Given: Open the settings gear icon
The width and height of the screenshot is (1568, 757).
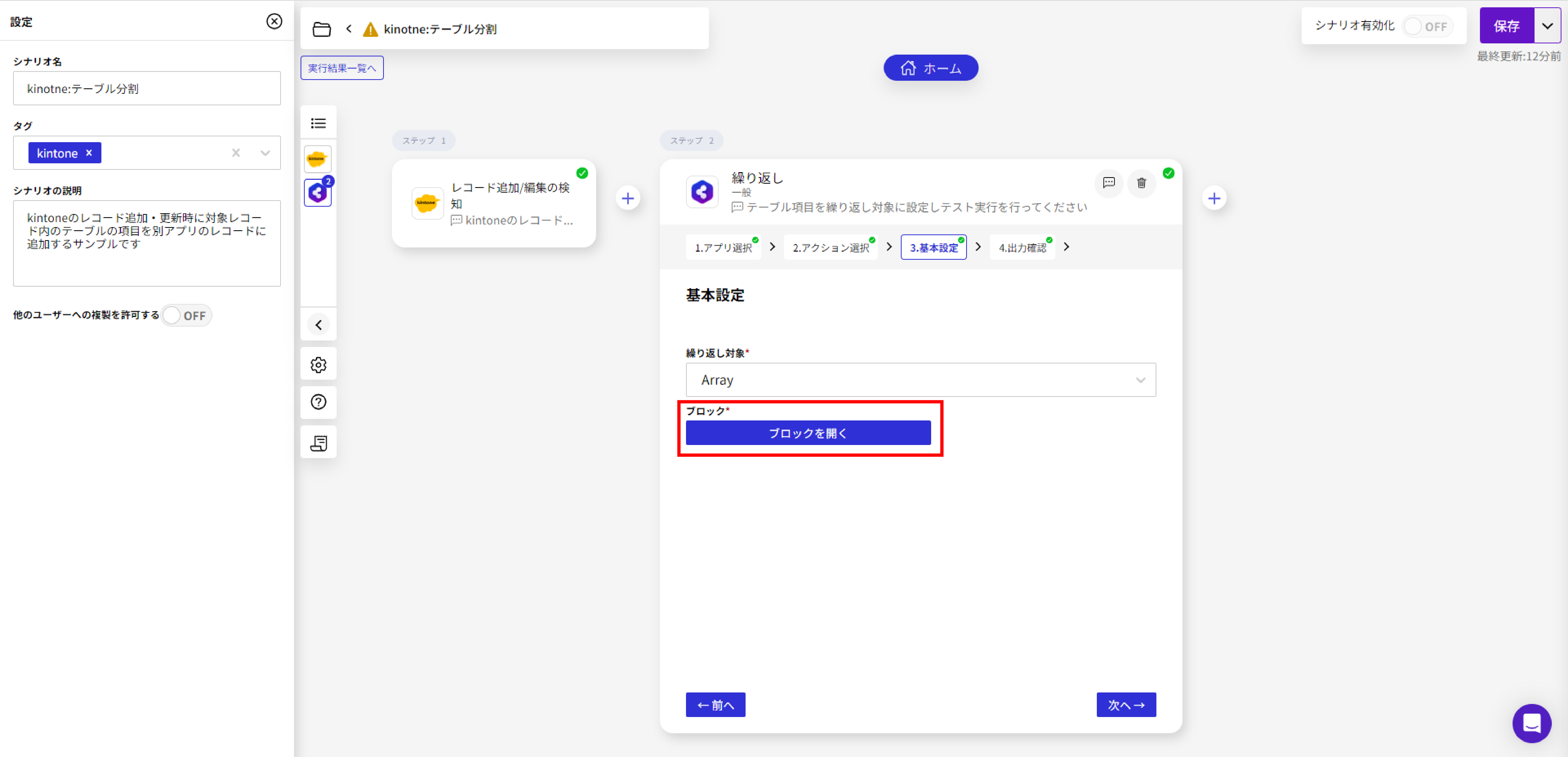Looking at the screenshot, I should click(318, 365).
